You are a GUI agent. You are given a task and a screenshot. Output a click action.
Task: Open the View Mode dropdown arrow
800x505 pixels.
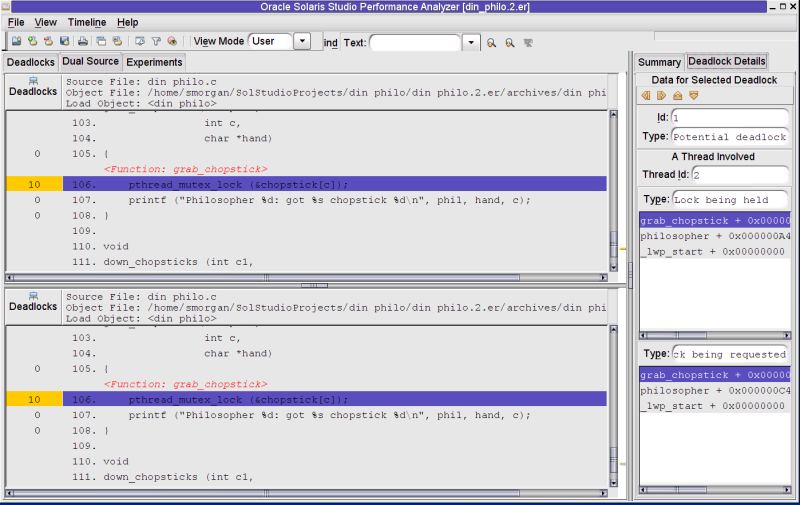(302, 41)
